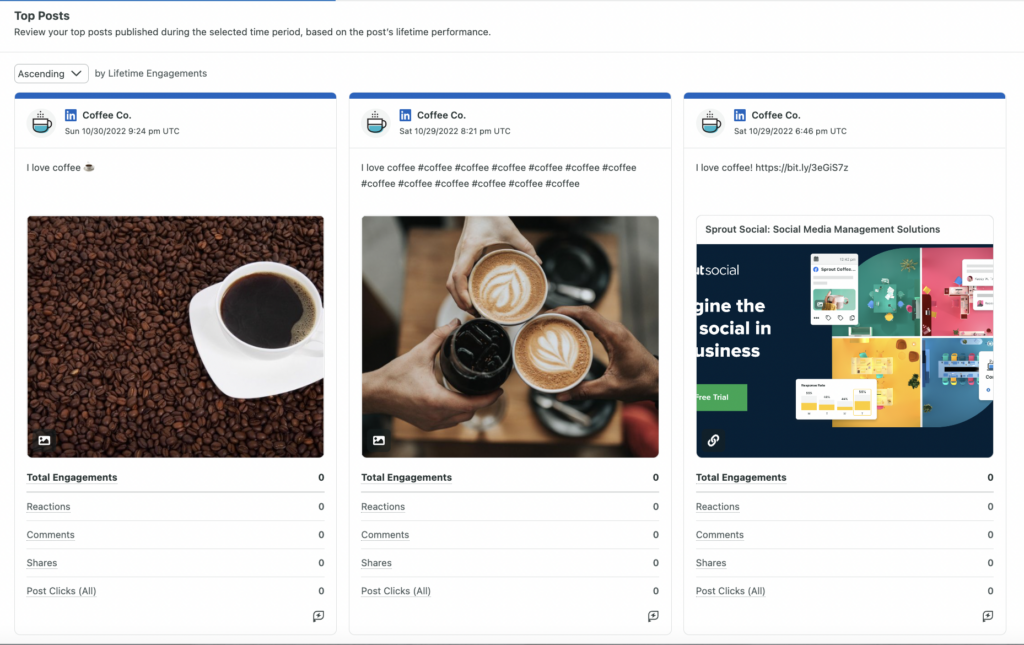1024x645 pixels.
Task: Click Shares label on 6:46 pm post
Action: [x=711, y=563]
